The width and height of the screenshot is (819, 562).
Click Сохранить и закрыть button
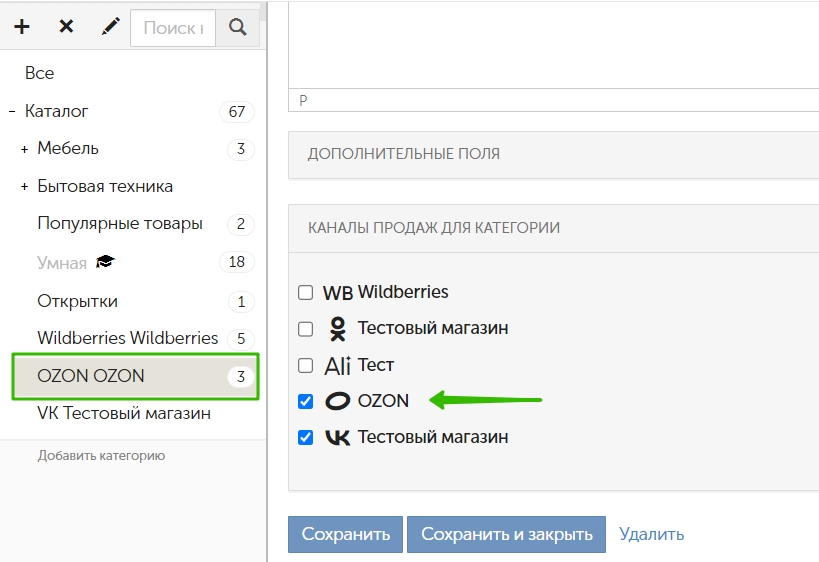(x=507, y=534)
